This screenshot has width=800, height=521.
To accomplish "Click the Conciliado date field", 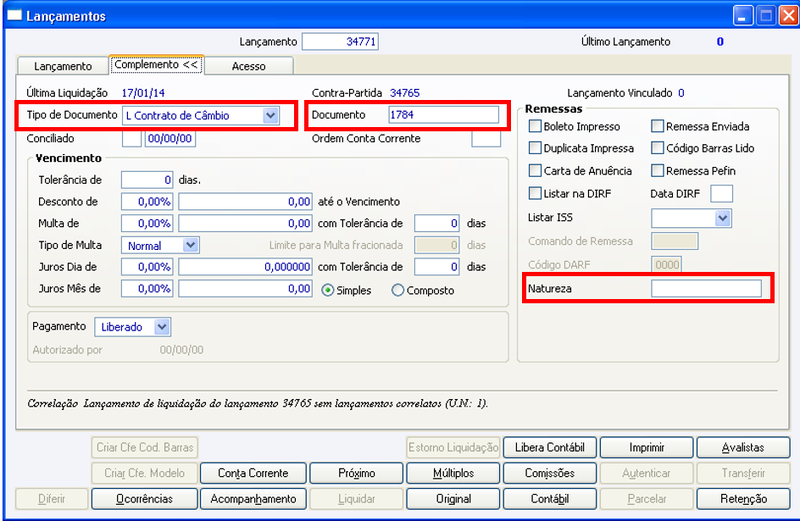I will [x=170, y=138].
